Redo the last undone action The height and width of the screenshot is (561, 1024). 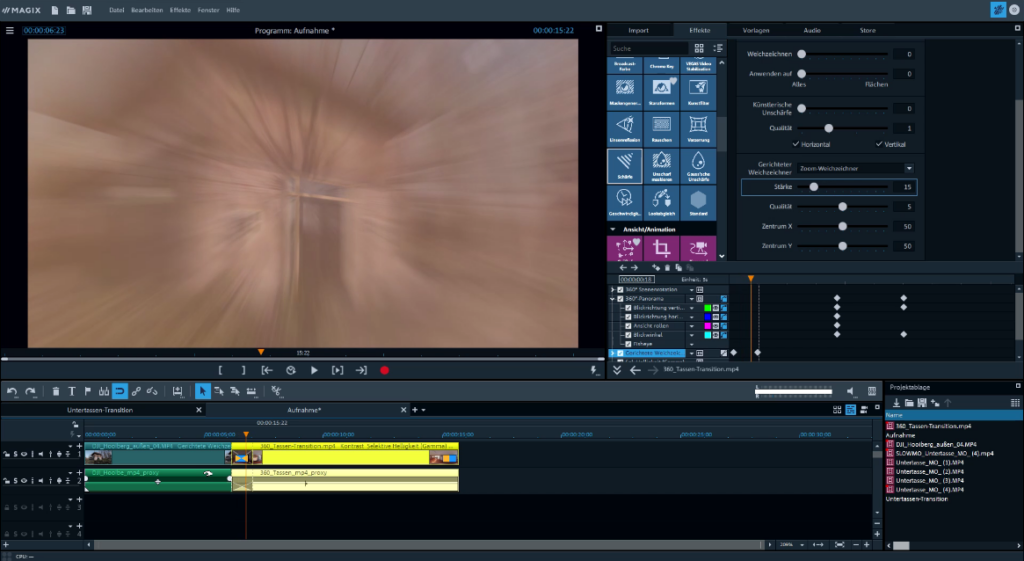(x=30, y=391)
